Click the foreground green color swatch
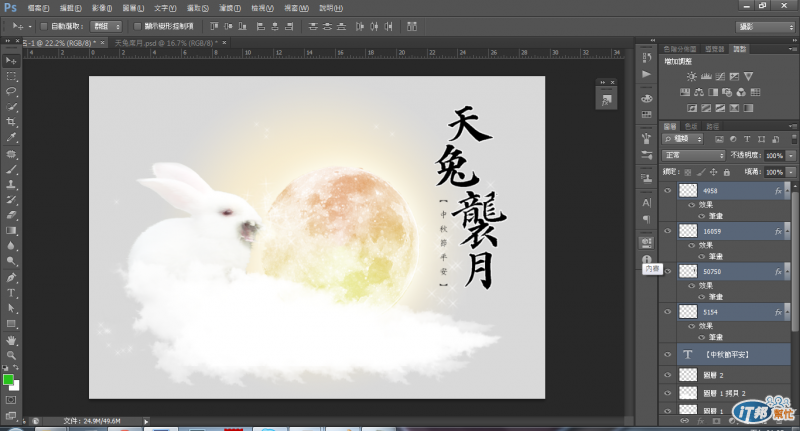Image resolution: width=800 pixels, height=431 pixels. pyautogui.click(x=8, y=379)
